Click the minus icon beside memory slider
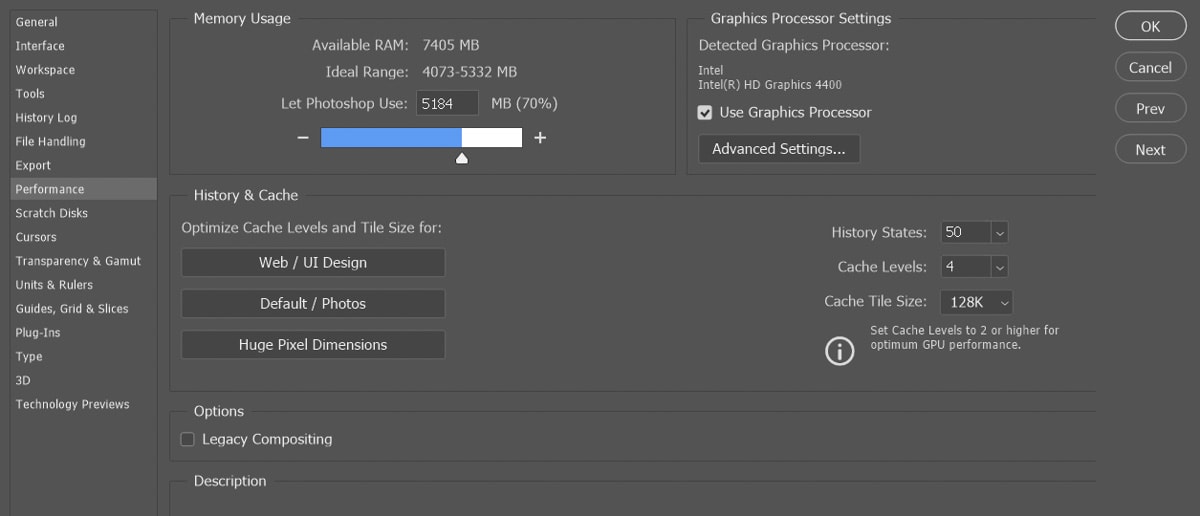 click(x=303, y=138)
